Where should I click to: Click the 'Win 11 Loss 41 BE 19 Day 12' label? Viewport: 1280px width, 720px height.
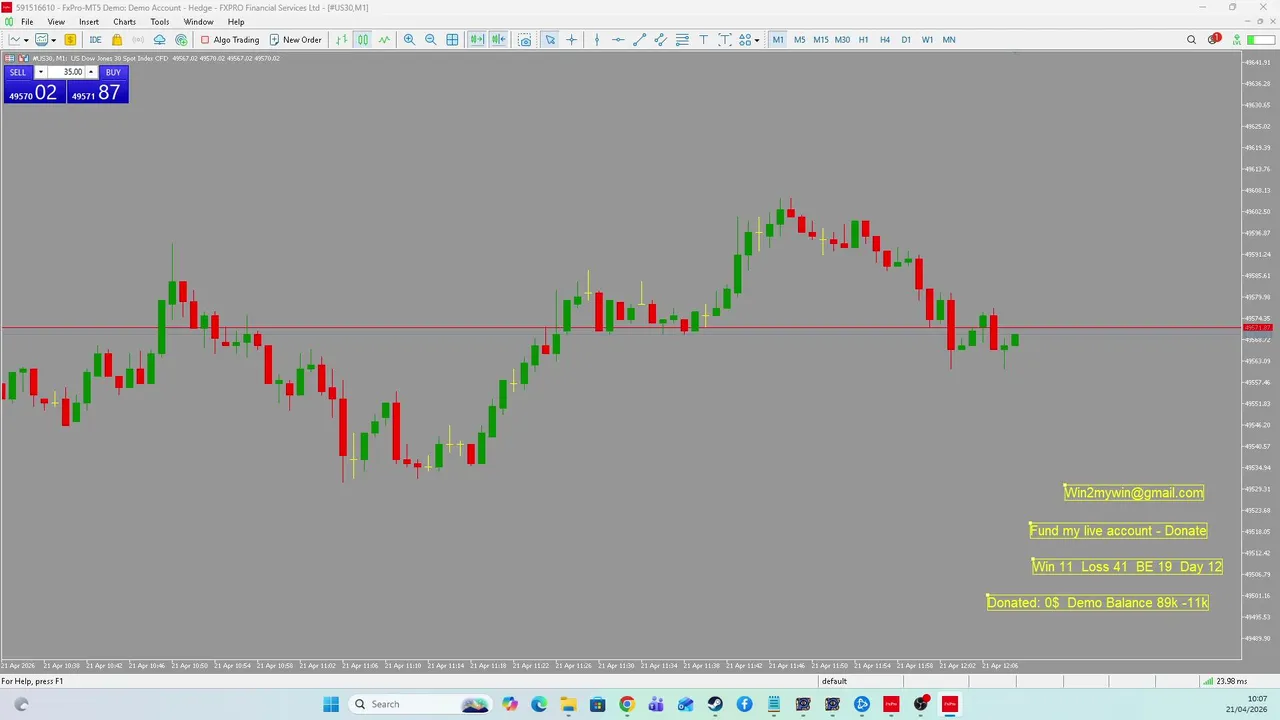coord(1127,567)
